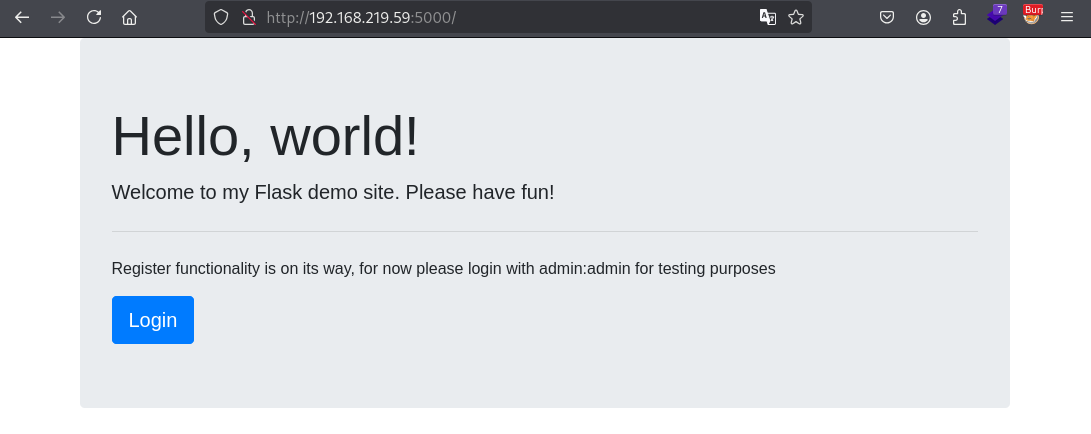
Task: Open the extensions puzzle icon
Action: (x=959, y=17)
